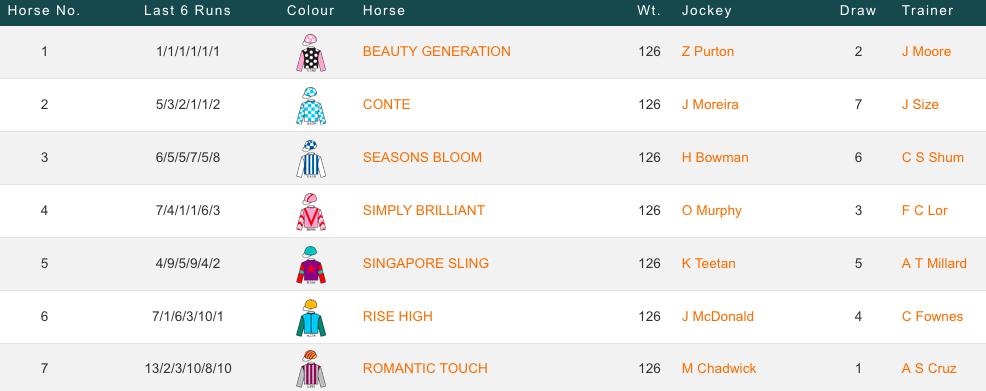Click the Draw column header

pyautogui.click(x=858, y=11)
